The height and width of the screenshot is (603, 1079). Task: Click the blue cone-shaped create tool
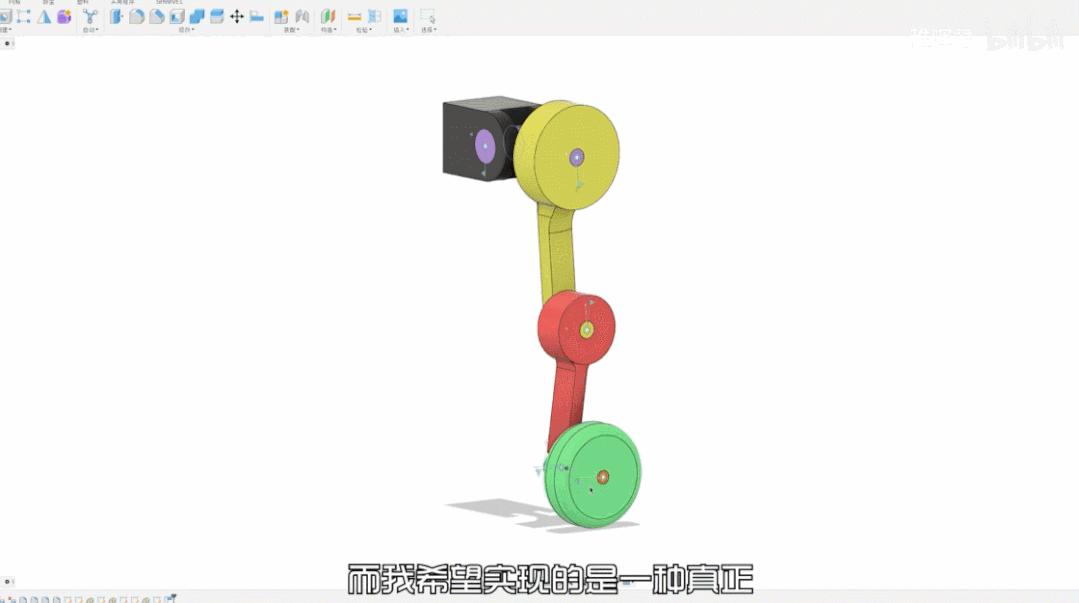coord(44,17)
